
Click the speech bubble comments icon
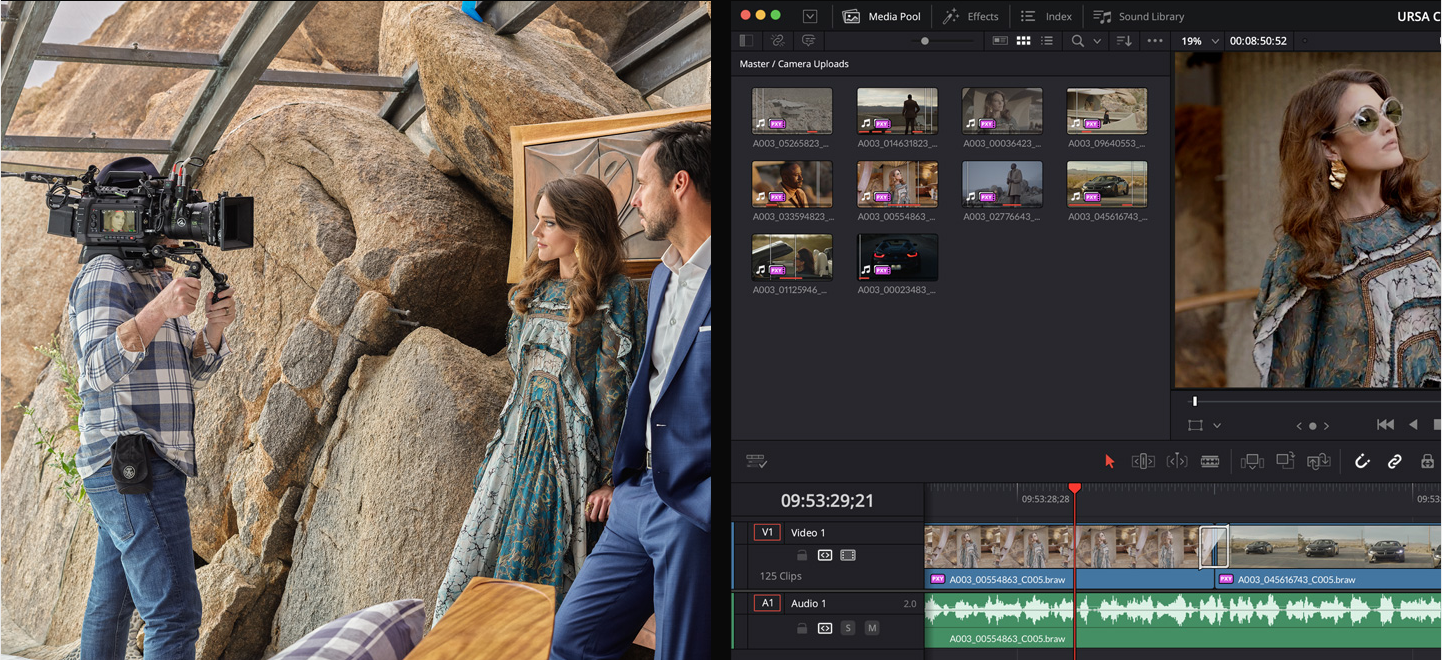(x=808, y=41)
